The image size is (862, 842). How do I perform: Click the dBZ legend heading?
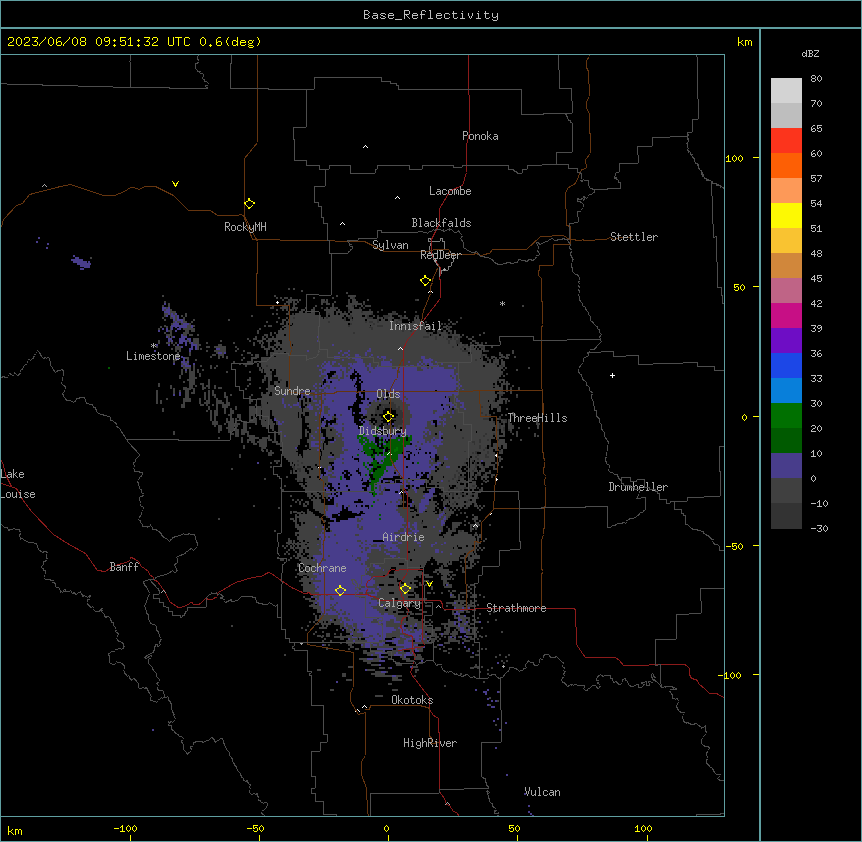[810, 53]
